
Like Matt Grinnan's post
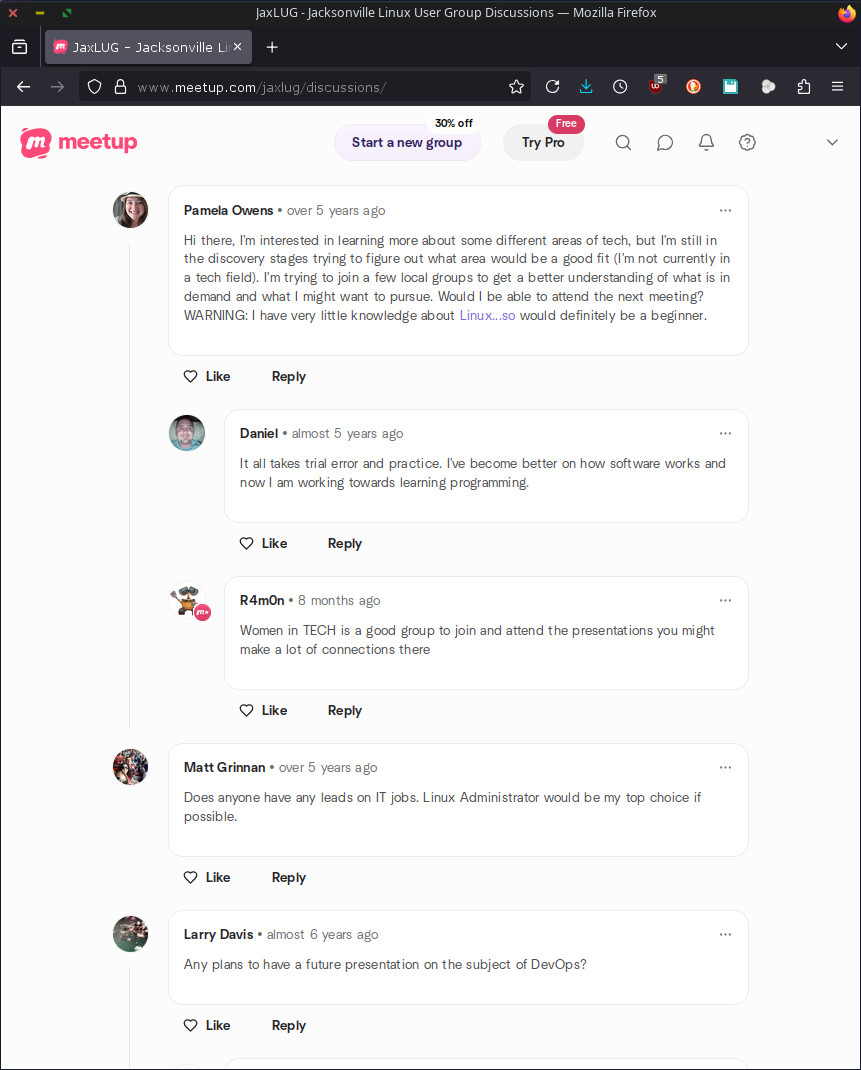pos(207,878)
